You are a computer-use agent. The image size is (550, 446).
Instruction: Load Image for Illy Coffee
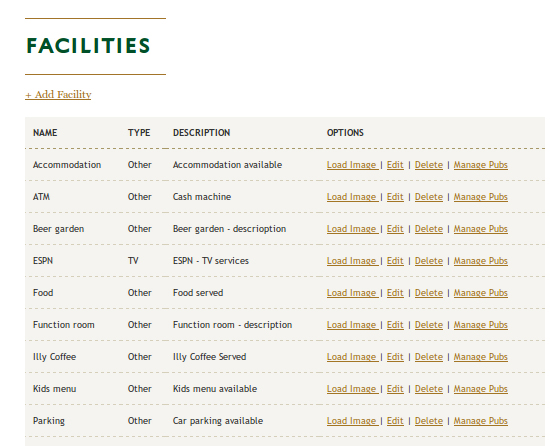(x=352, y=357)
